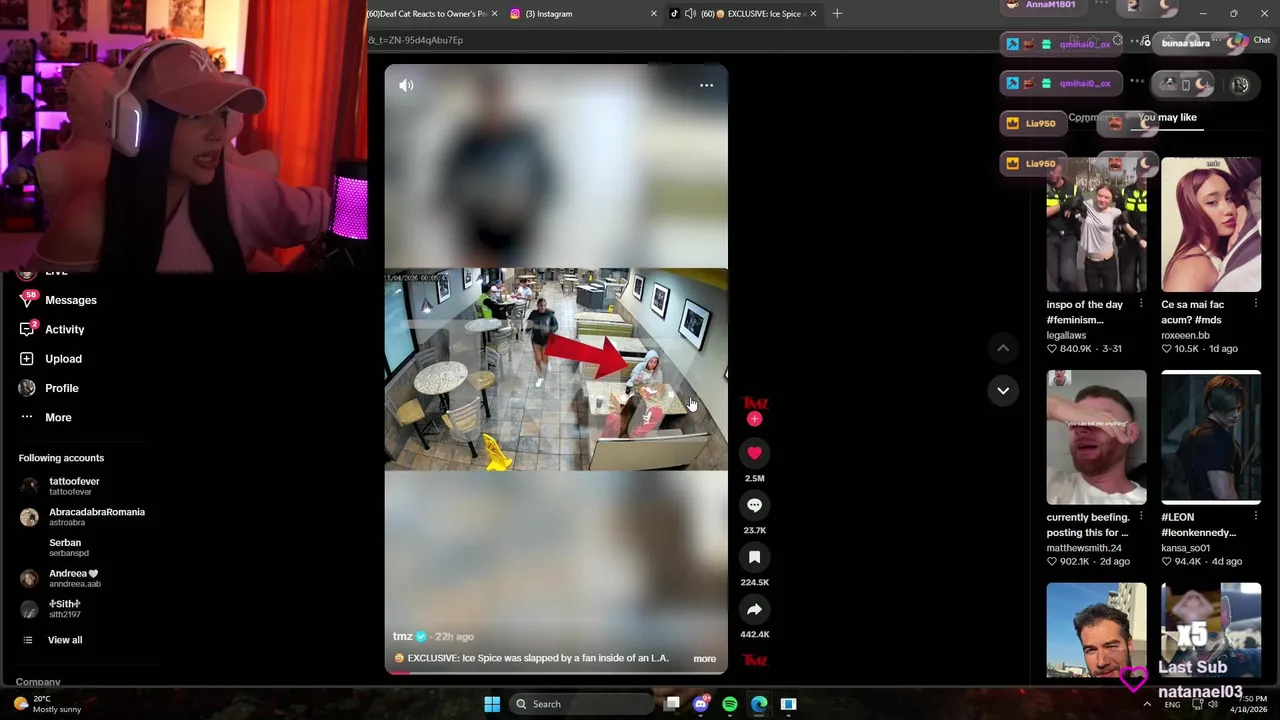Open the weather widget showing 20°C
The height and width of the screenshot is (720, 1280).
pyautogui.click(x=48, y=704)
